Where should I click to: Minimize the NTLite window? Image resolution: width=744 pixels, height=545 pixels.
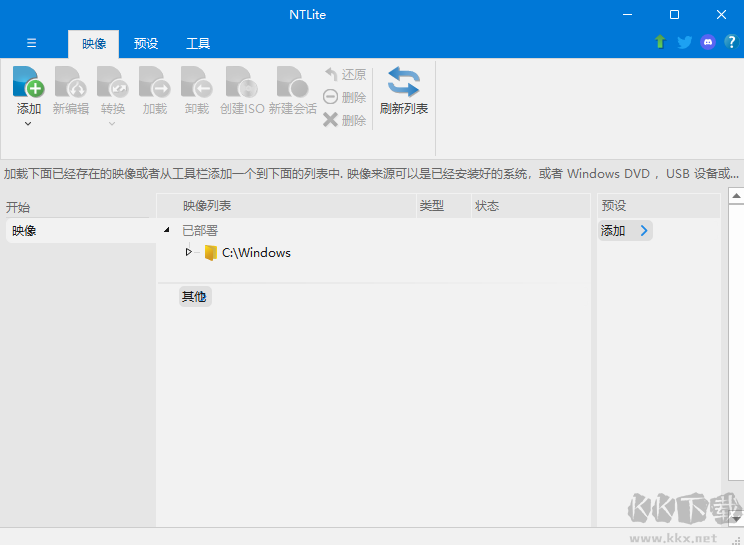627,15
